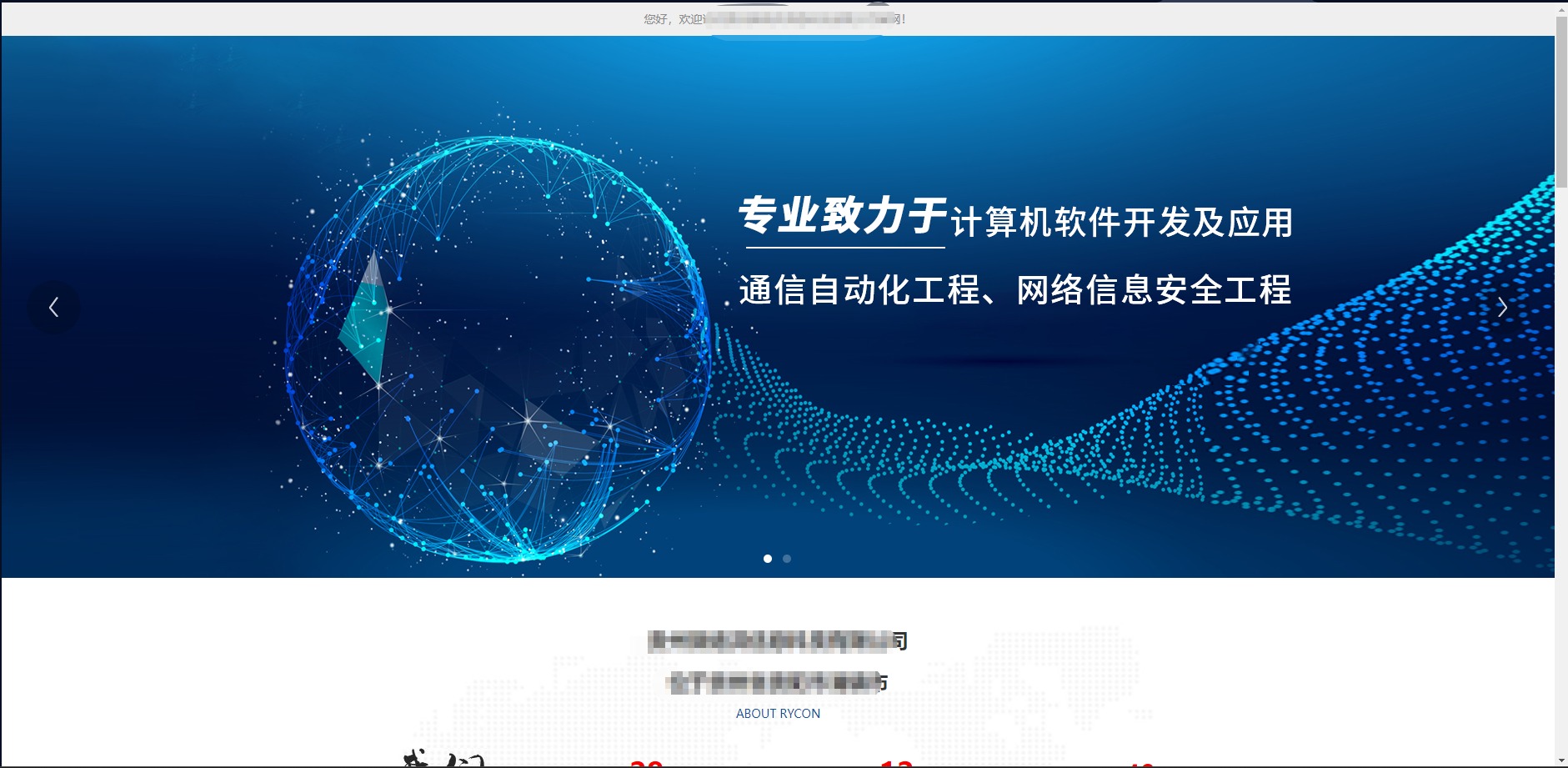Viewport: 1568px width, 768px height.
Task: Click the 通信自动化工程、网络信息安全工程 banner line
Action: pyautogui.click(x=1014, y=290)
